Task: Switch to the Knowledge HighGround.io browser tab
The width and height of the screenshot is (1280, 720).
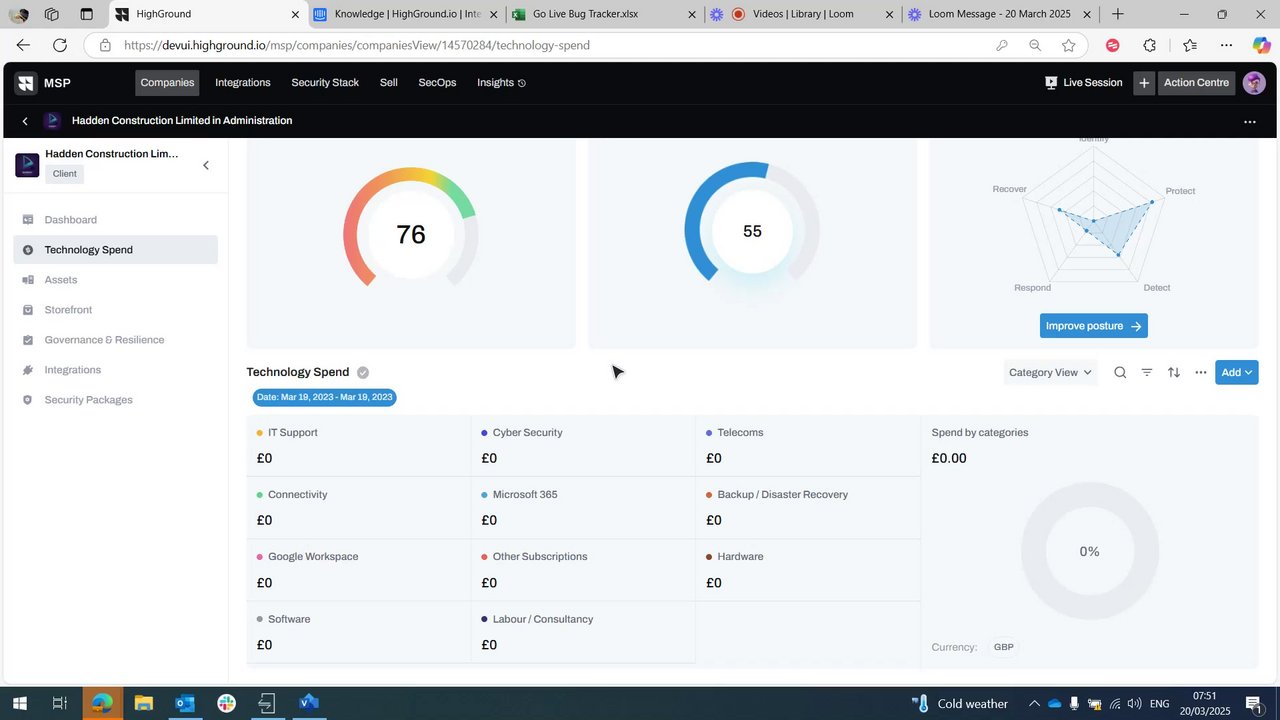Action: 405,14
